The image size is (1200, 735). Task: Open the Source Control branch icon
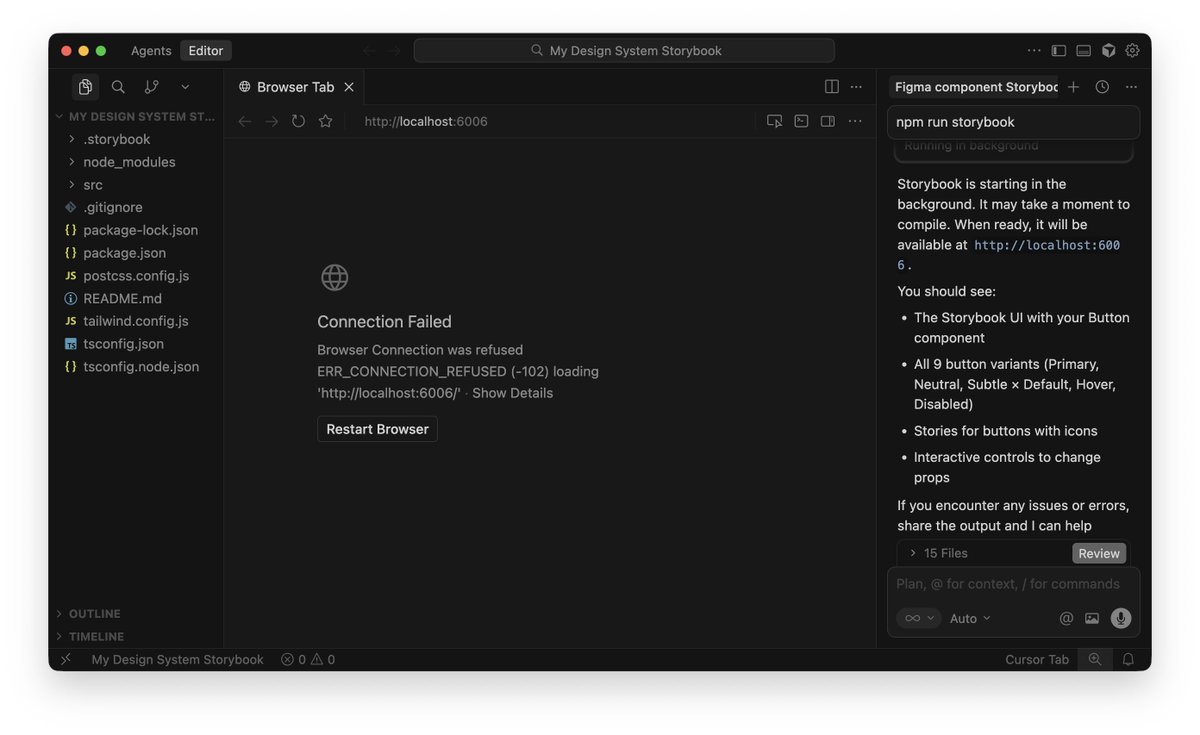151,87
